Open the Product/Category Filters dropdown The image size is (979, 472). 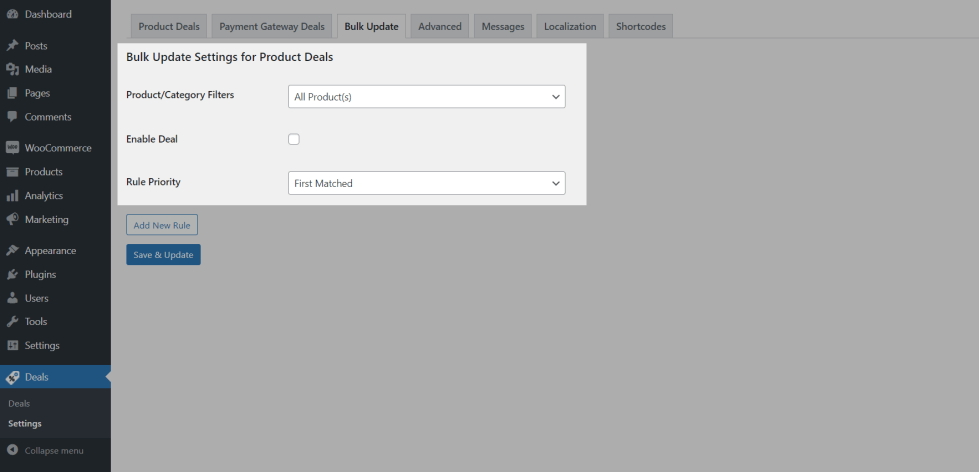tap(426, 97)
